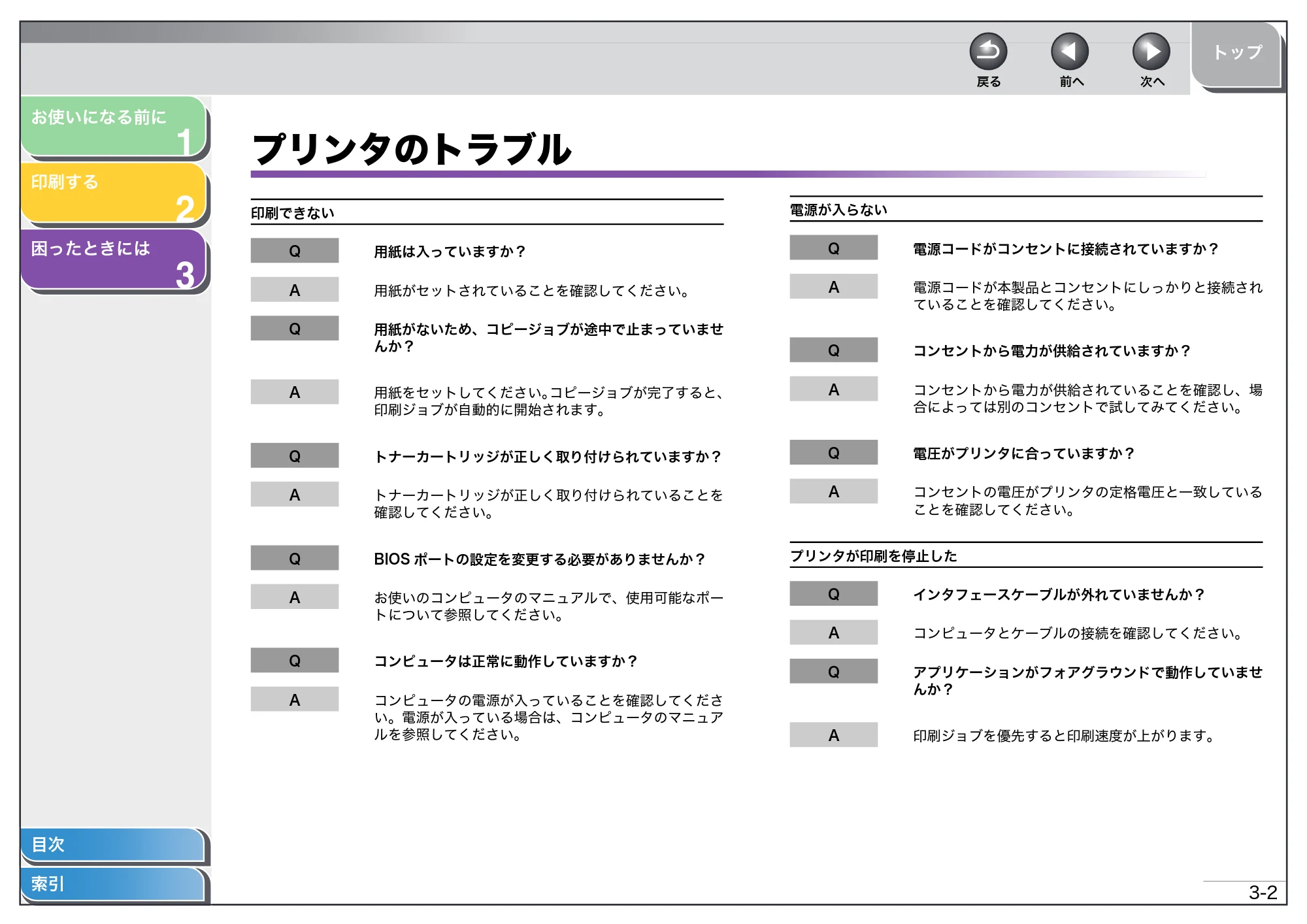Click the Q box beside 電圧がプリンタに合っていますか？

coord(833,452)
